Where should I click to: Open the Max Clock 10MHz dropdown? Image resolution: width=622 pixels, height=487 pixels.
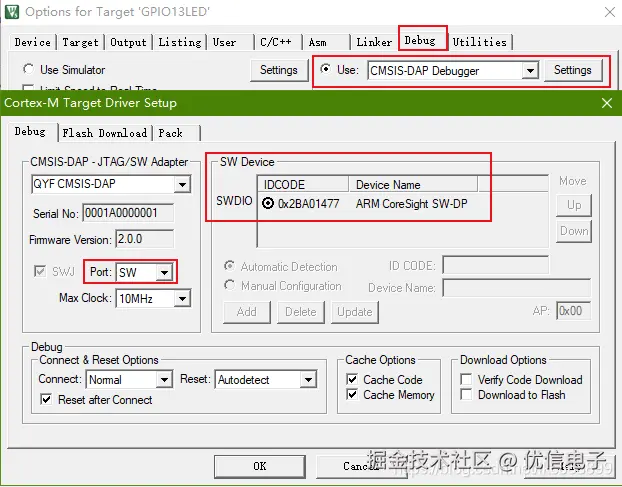tap(182, 298)
